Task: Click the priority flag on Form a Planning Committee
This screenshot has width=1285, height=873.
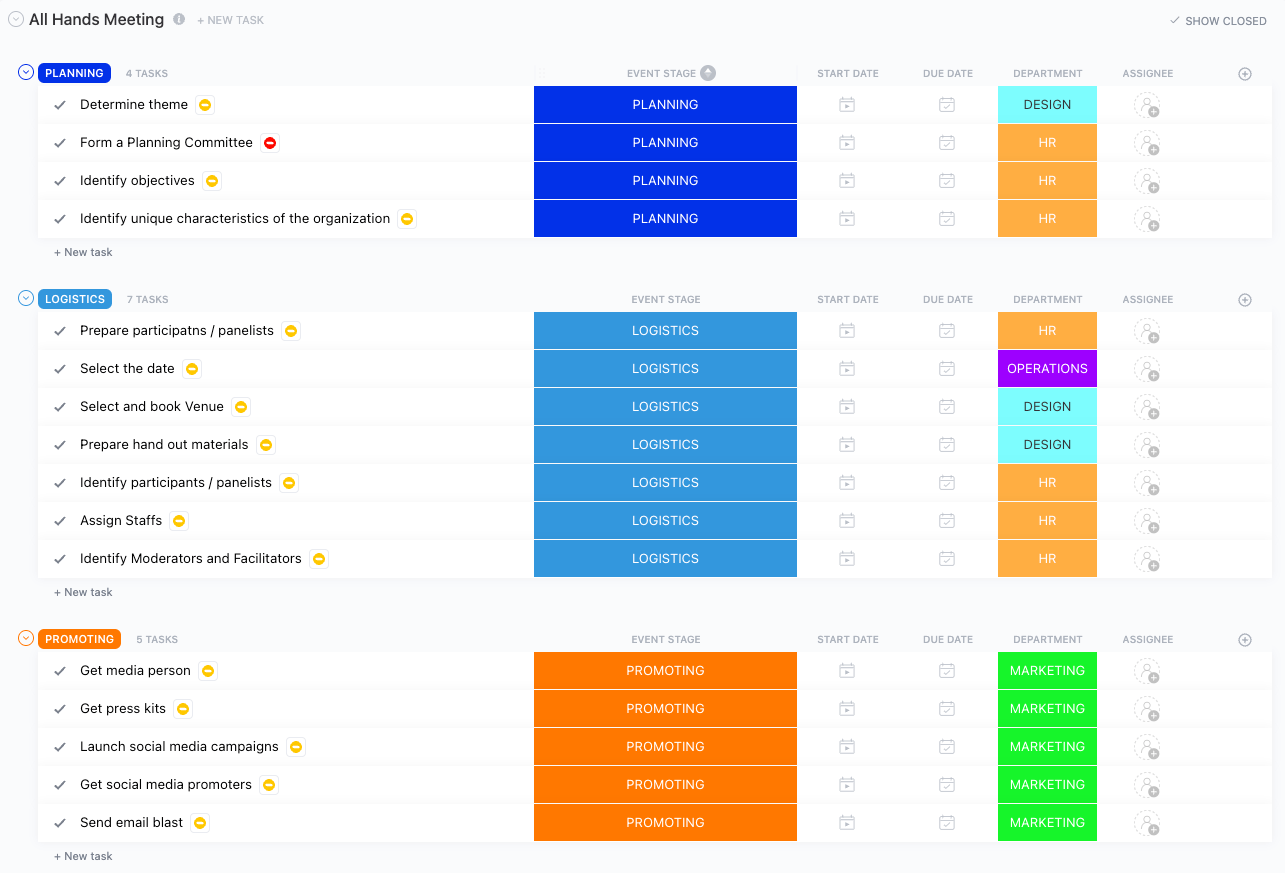Action: click(x=269, y=142)
